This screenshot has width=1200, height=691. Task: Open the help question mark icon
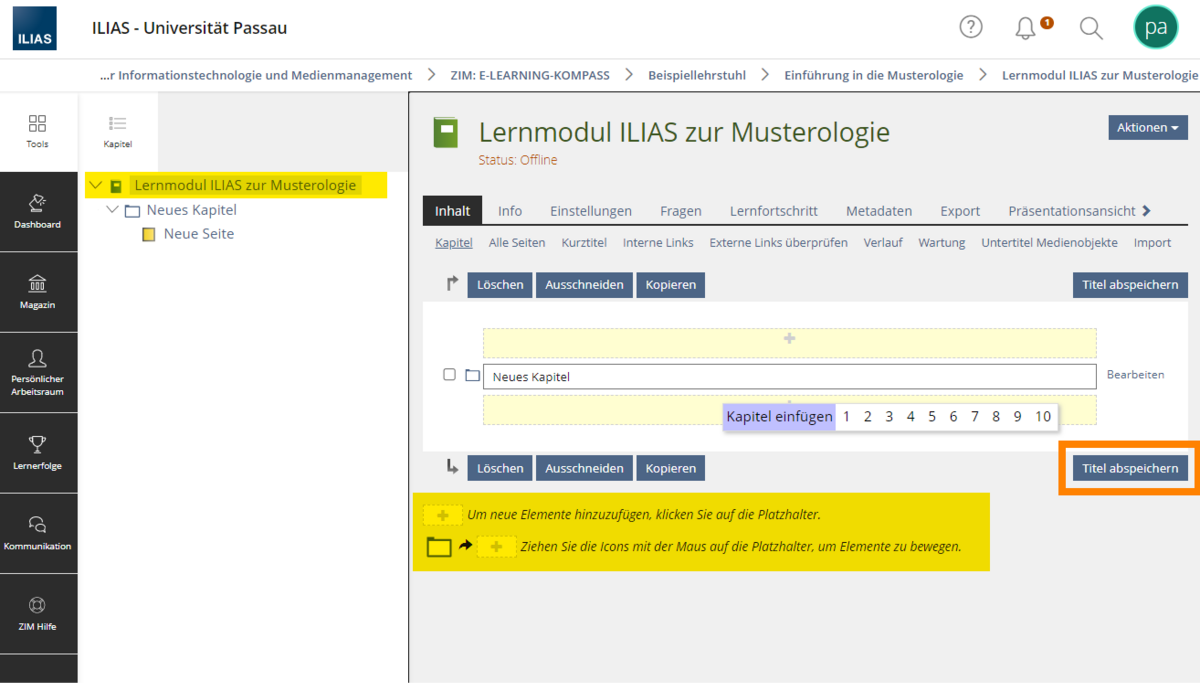(971, 27)
